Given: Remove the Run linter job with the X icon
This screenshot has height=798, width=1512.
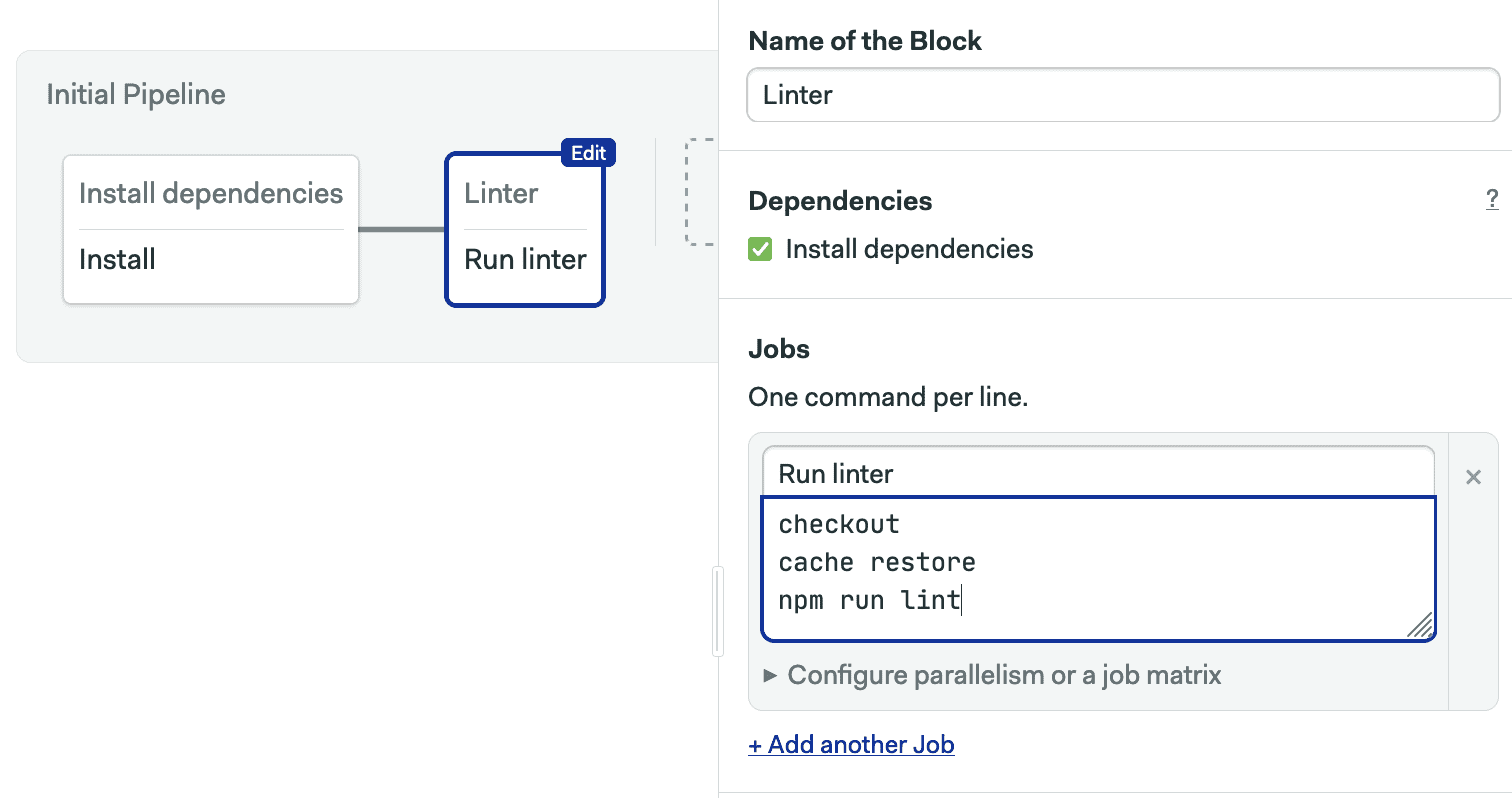Looking at the screenshot, I should point(1473,477).
